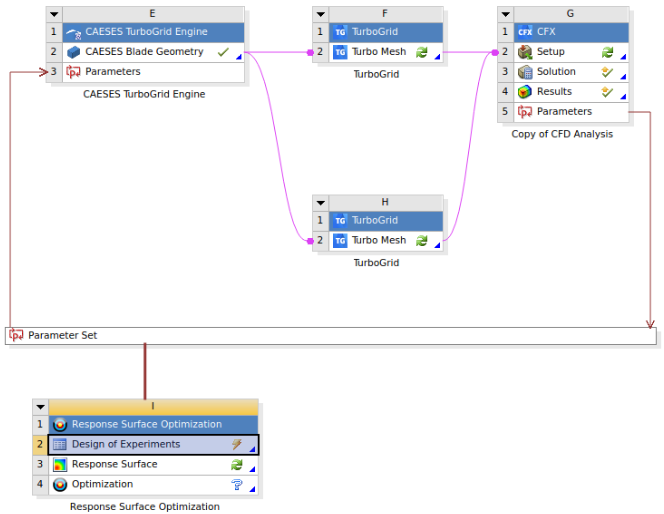The image size is (664, 514).
Task: Click the Solution cell status checkmark icon
Action: click(607, 72)
